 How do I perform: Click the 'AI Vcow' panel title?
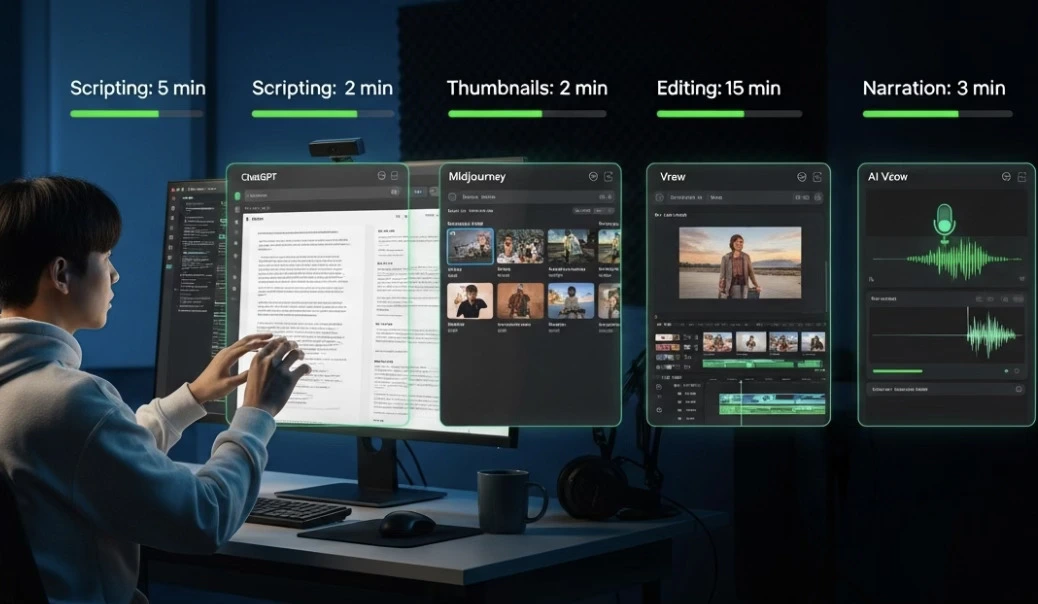pyautogui.click(x=888, y=177)
